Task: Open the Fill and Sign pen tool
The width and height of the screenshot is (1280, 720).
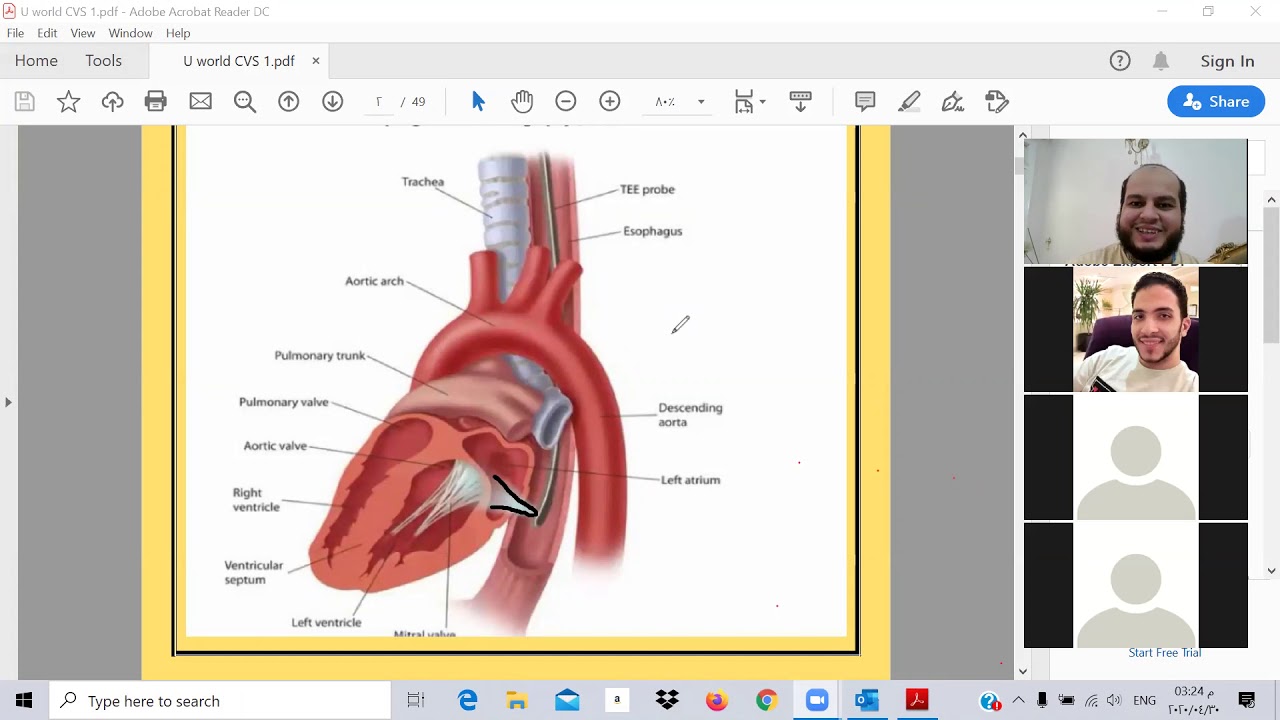Action: coord(953,101)
